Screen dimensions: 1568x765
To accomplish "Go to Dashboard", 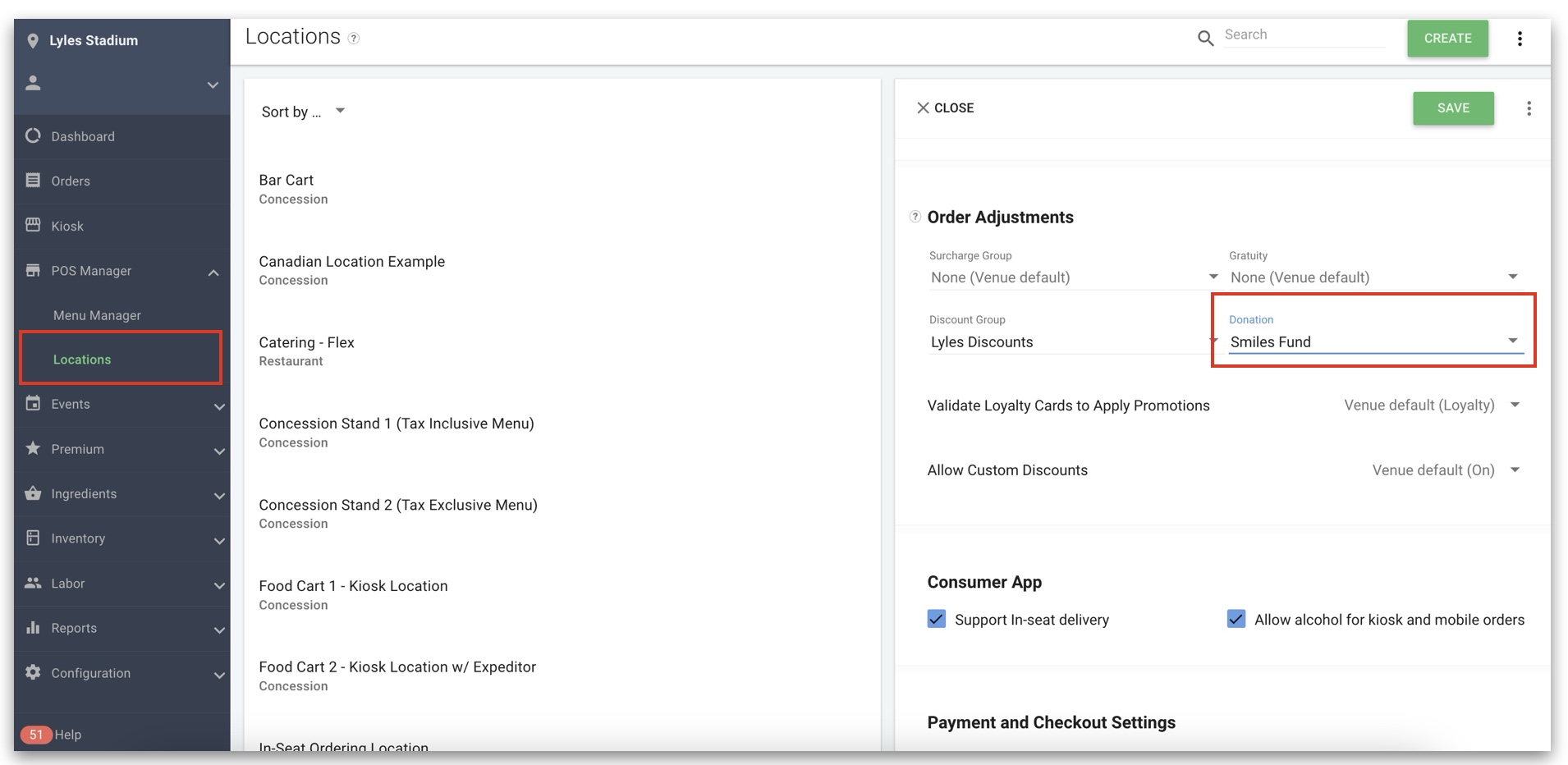I will (122, 136).
